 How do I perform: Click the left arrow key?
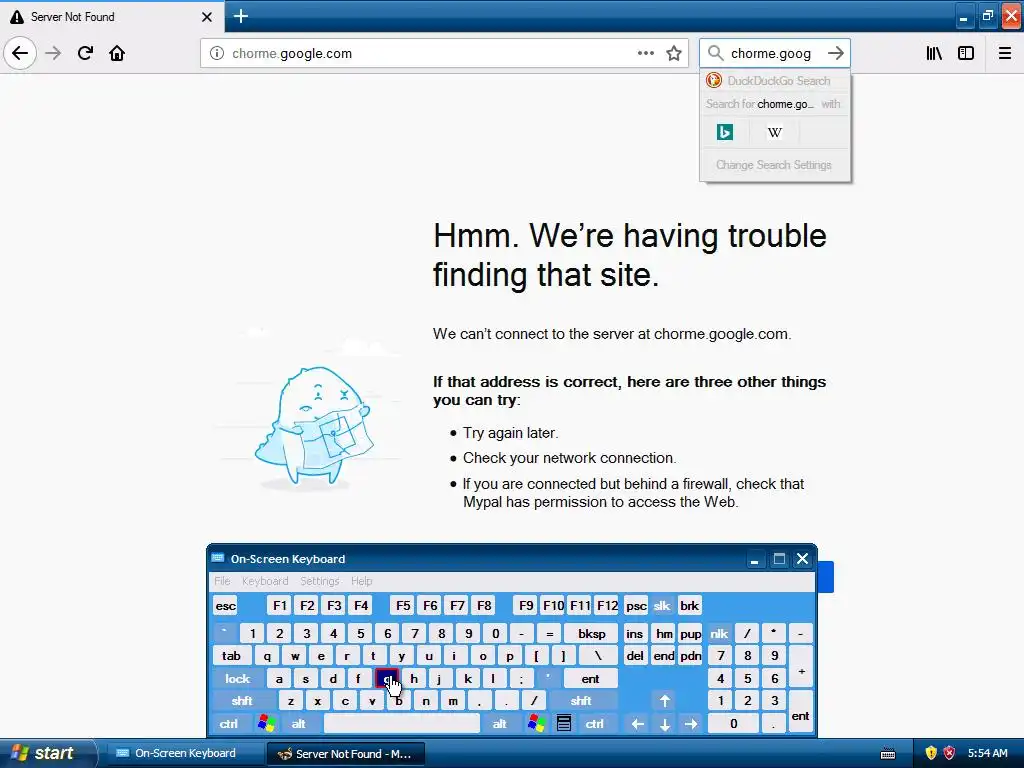(x=638, y=724)
